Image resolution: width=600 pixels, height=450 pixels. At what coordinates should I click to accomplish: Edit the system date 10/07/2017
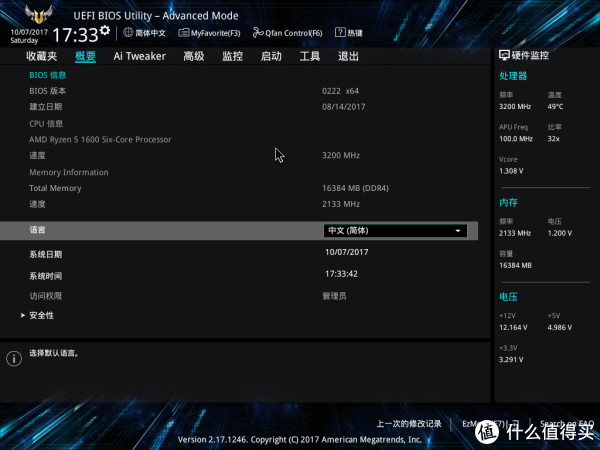click(347, 252)
